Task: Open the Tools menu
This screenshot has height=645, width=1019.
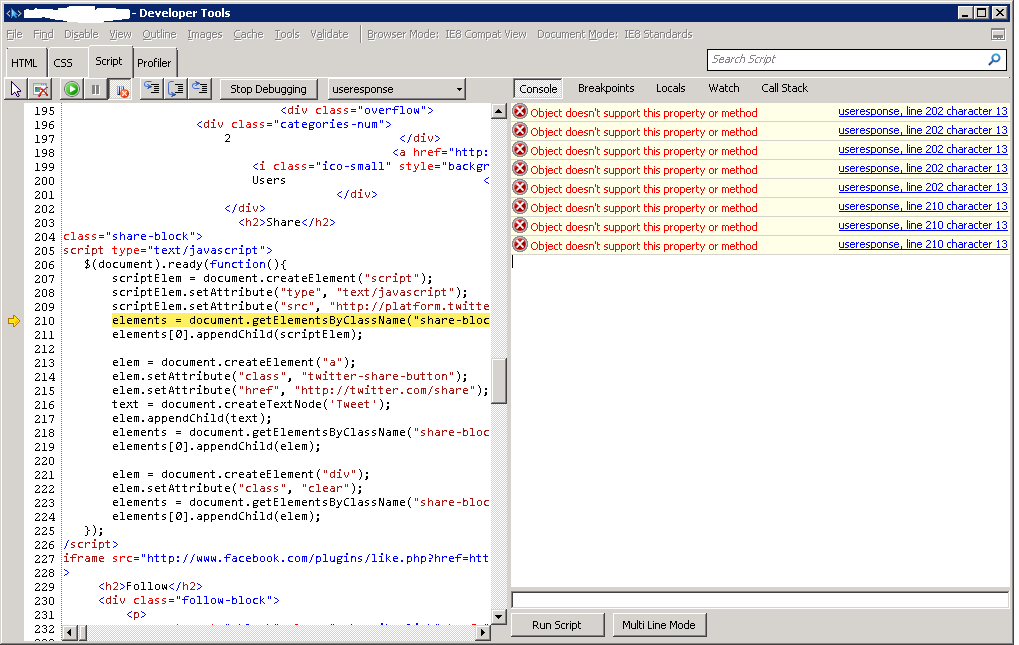Action: (287, 34)
